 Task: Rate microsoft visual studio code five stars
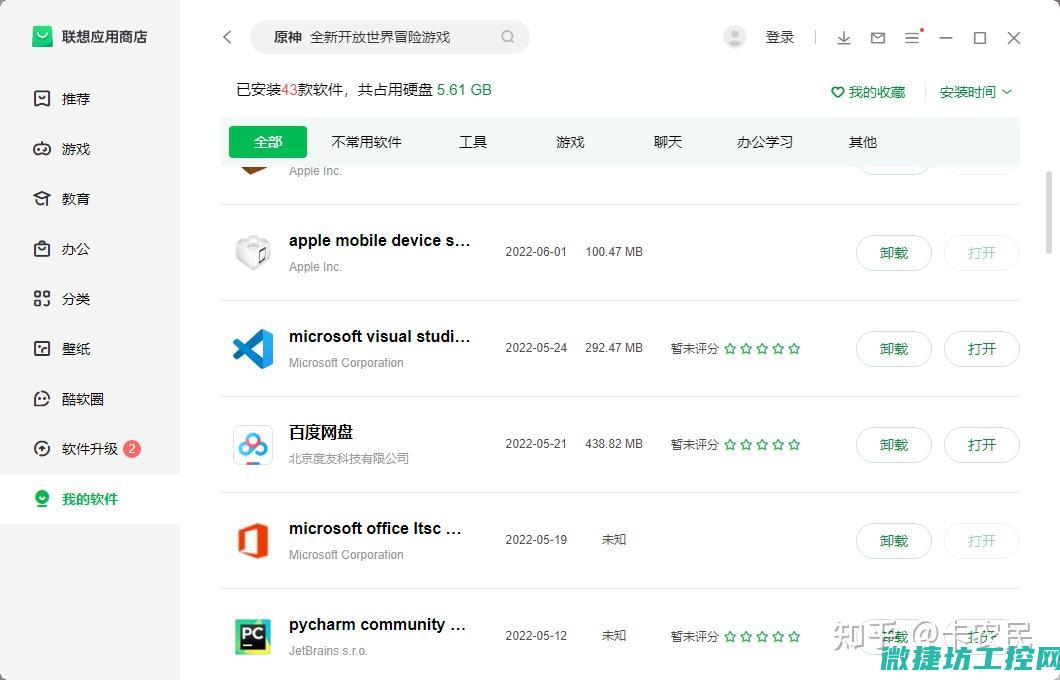(x=794, y=349)
